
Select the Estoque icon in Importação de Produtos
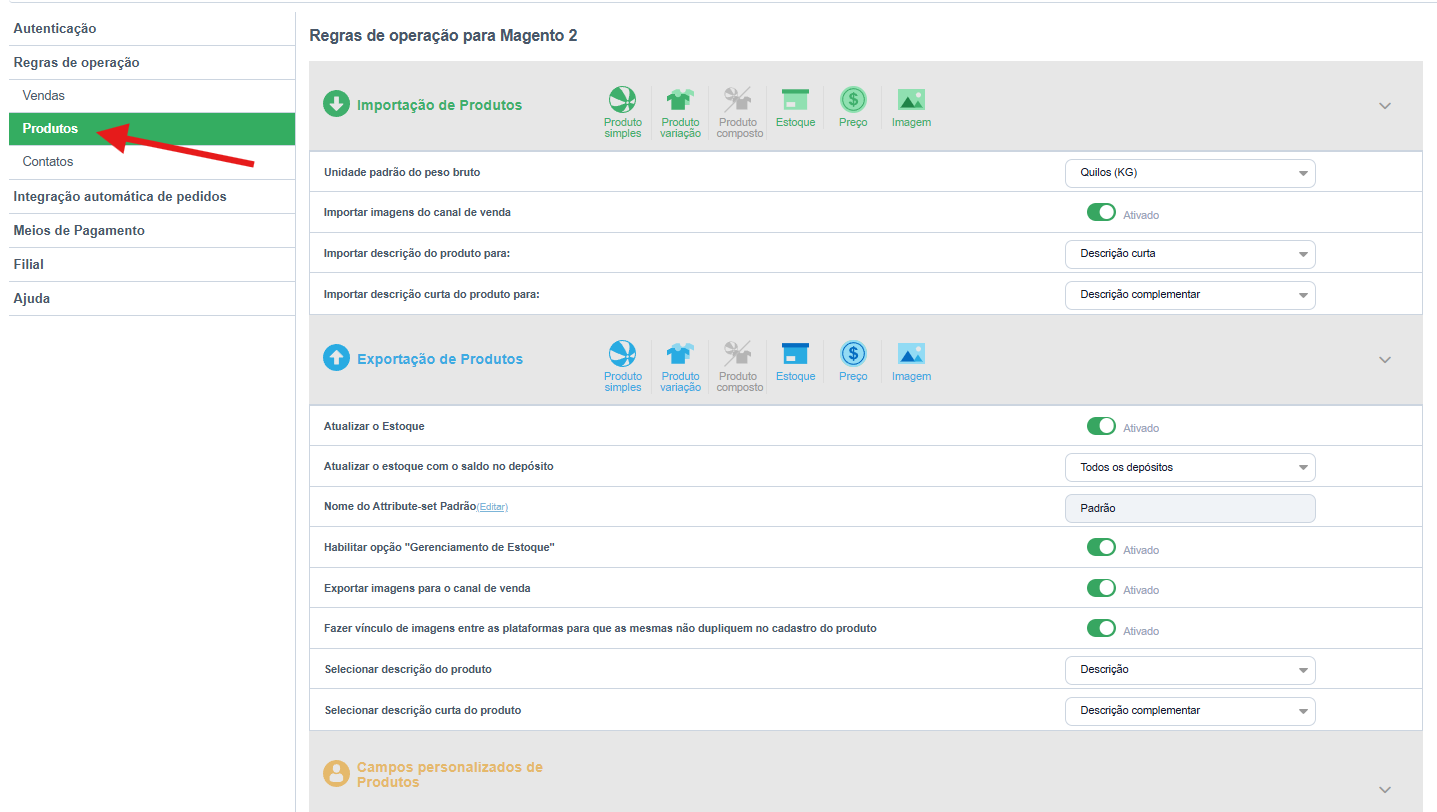coord(795,100)
